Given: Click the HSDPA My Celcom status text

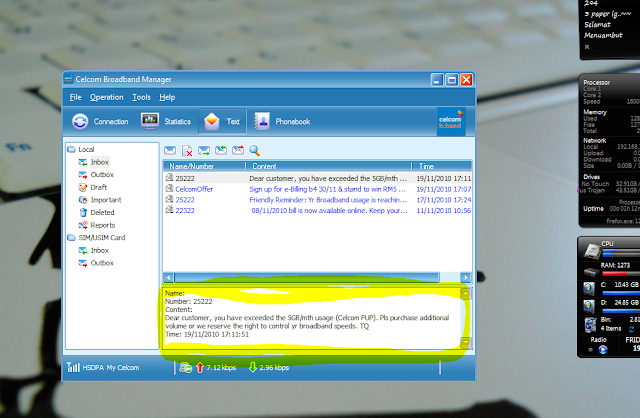Looking at the screenshot, I should coord(111,367).
